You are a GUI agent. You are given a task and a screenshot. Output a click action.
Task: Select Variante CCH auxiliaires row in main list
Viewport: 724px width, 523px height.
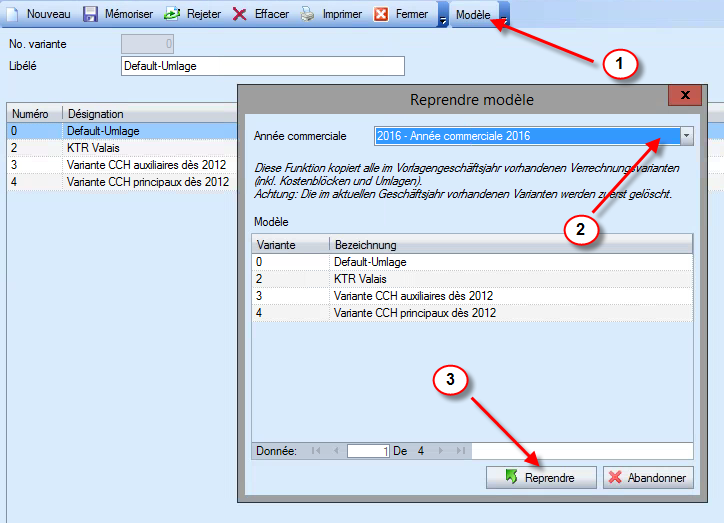coord(122,165)
